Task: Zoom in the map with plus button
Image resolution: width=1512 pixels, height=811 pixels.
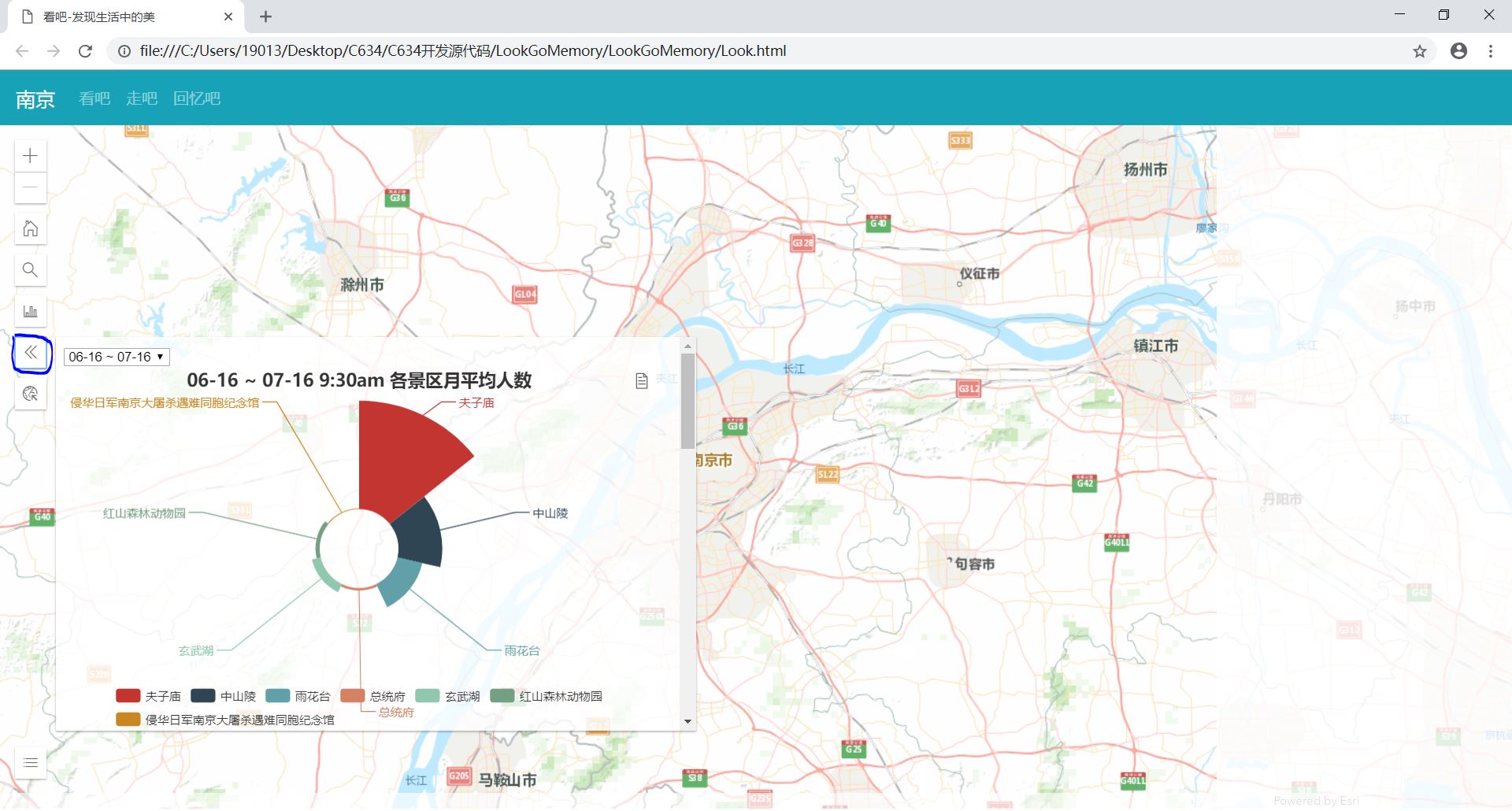Action: coord(31,156)
